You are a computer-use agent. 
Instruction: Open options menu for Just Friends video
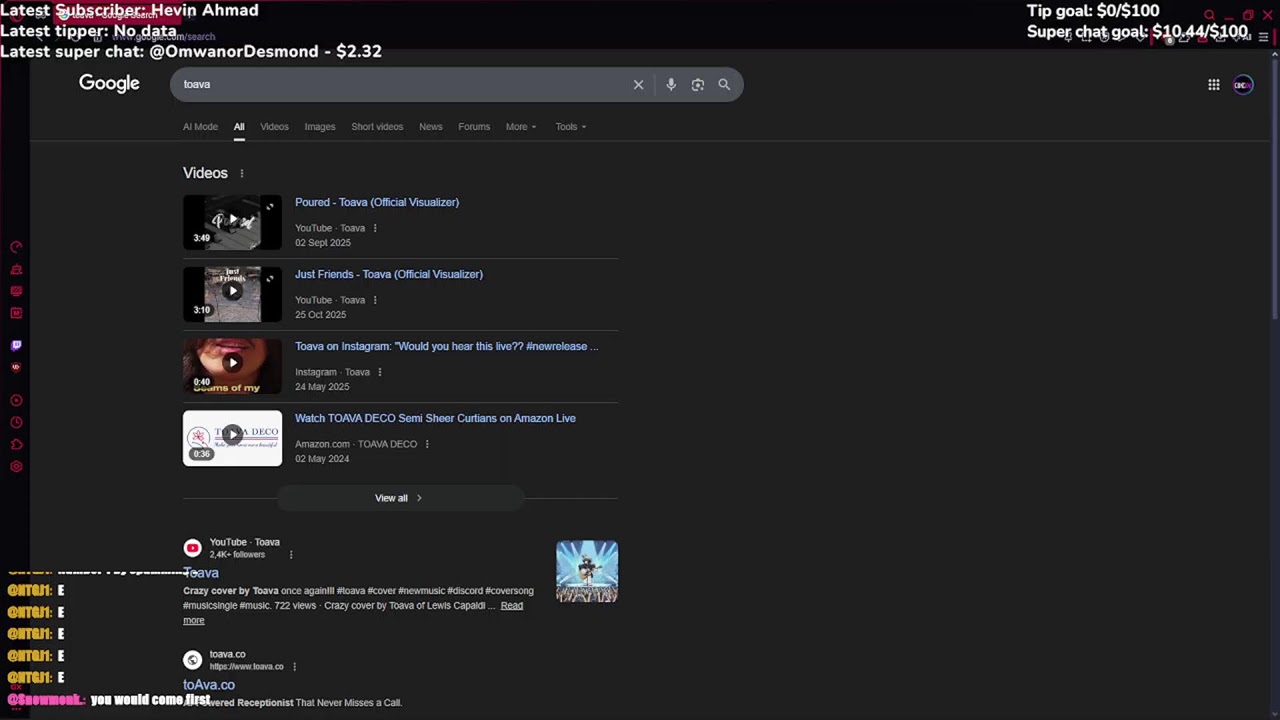tap(375, 300)
